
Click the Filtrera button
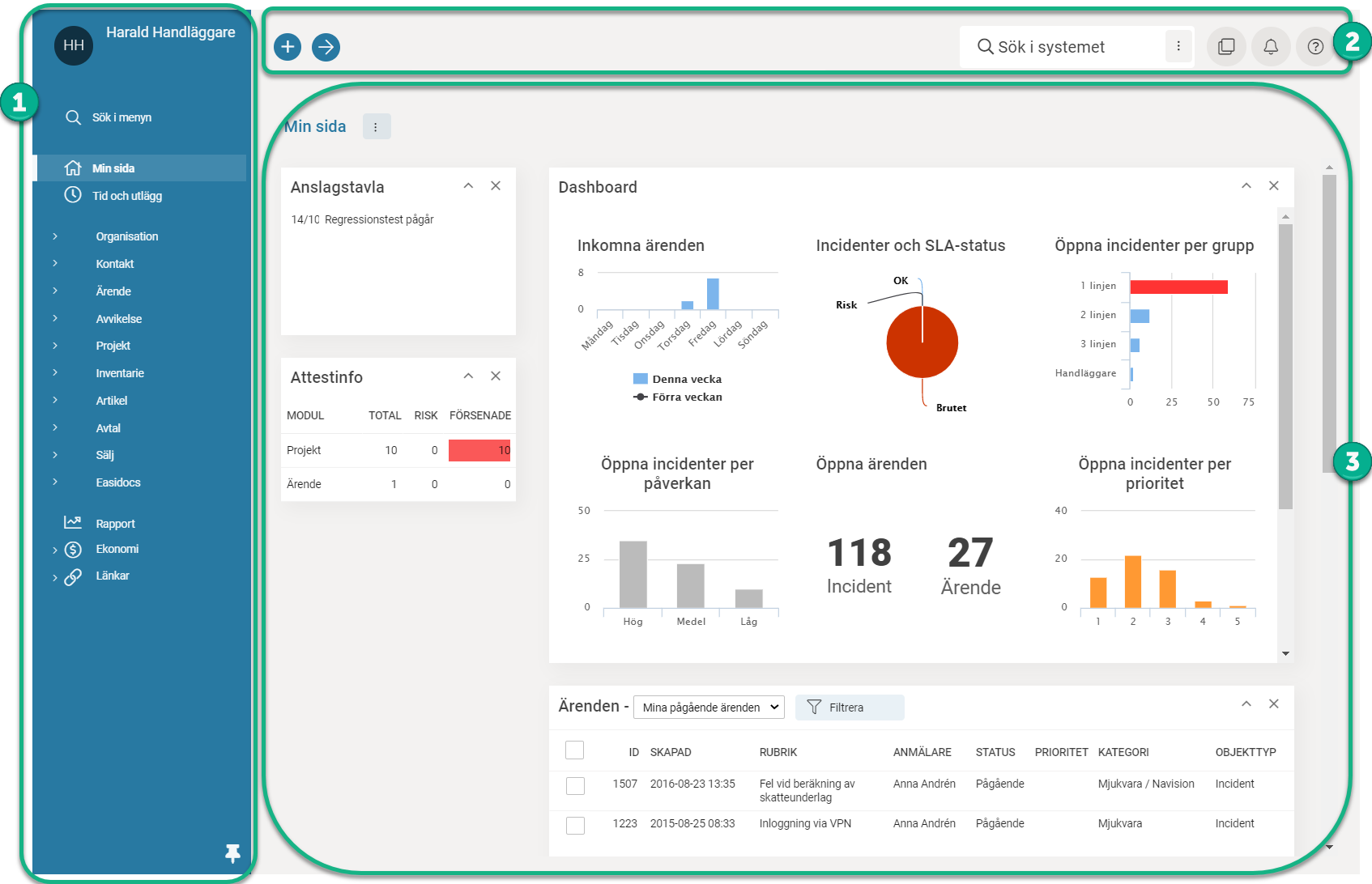(849, 708)
